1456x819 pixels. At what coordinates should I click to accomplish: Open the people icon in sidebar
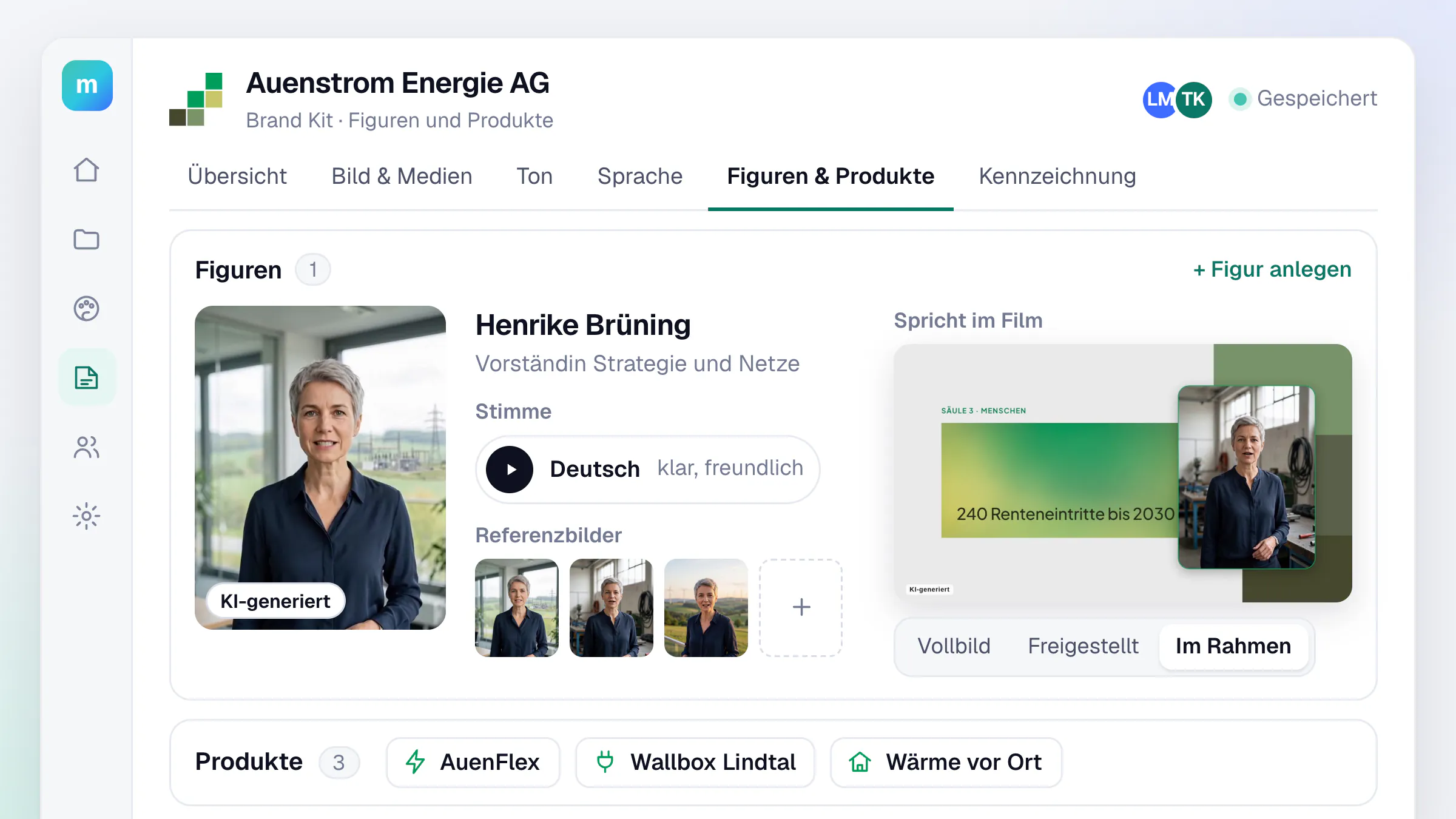(86, 447)
